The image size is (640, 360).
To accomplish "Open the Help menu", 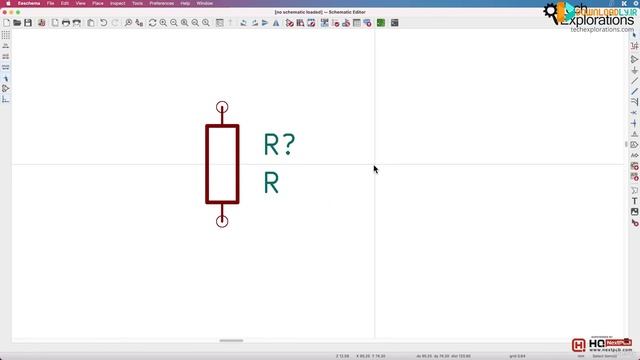I will pyautogui.click(x=185, y=3).
